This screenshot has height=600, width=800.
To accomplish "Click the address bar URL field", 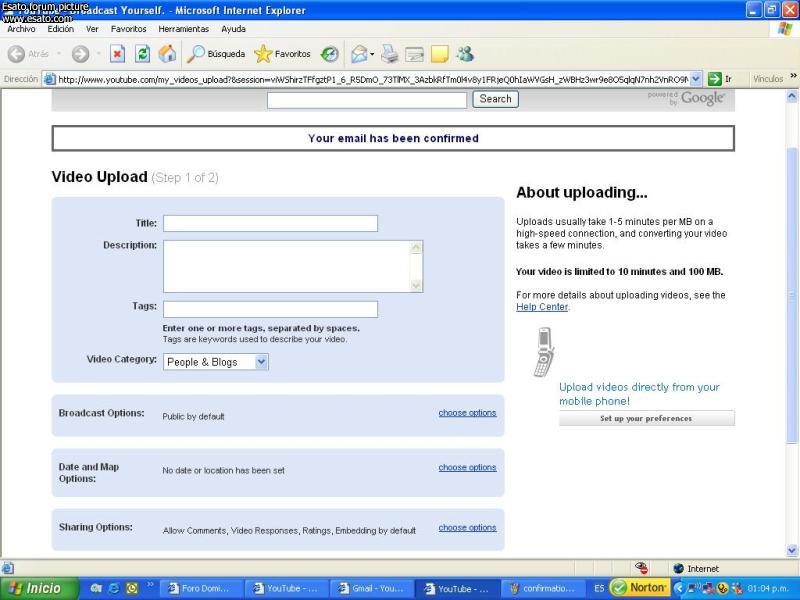I will 373,79.
